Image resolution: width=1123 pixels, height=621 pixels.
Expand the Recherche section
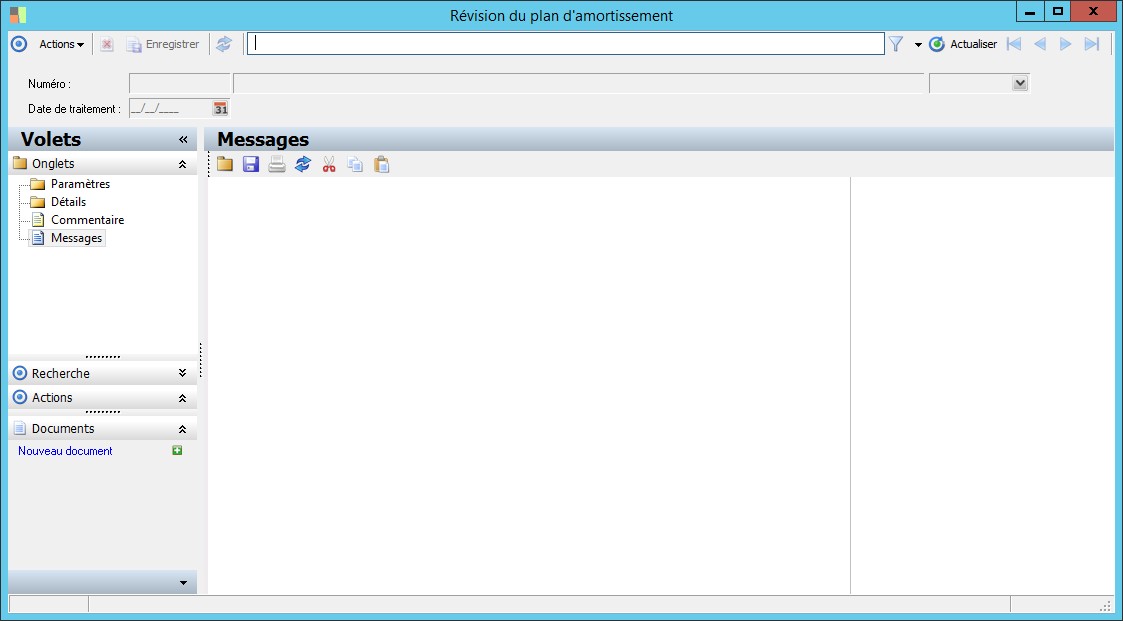click(x=183, y=373)
